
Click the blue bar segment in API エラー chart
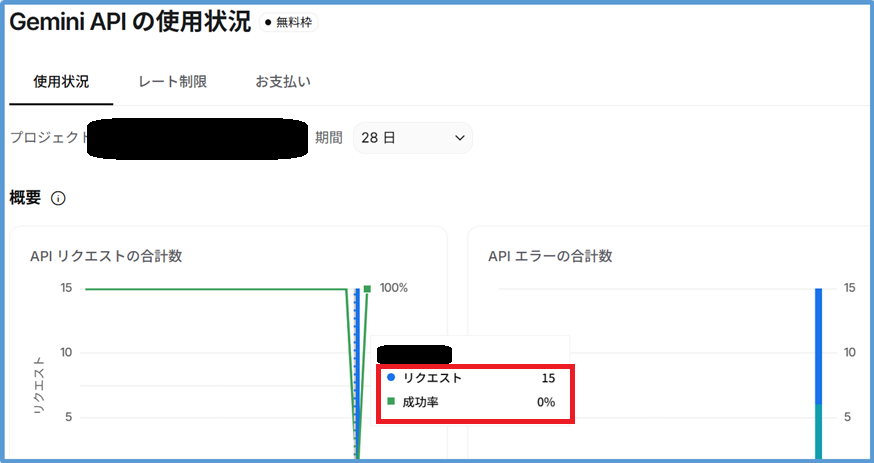point(818,345)
